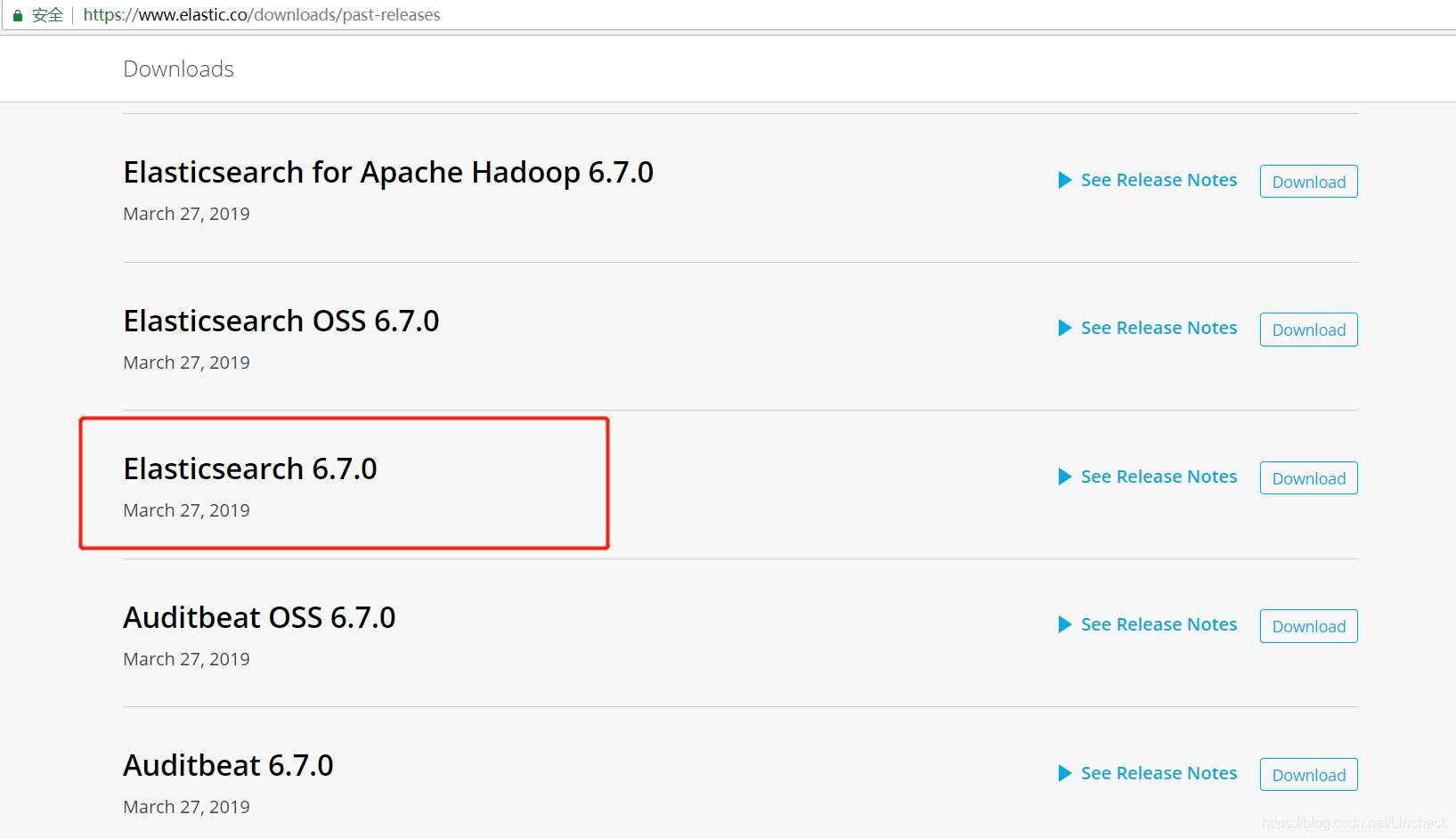
Task: Click the blue triangle icon in the Auditbeat 6.7.0 row
Action: click(1064, 773)
